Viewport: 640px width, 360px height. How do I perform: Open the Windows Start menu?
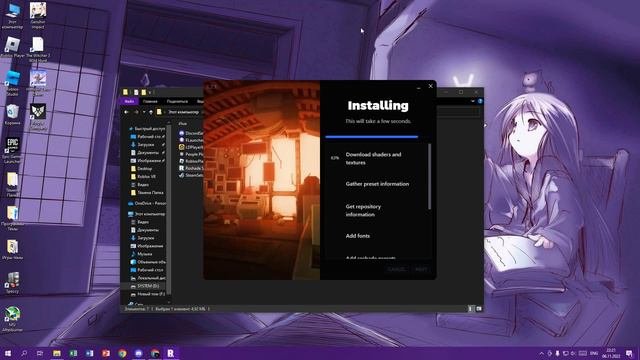tap(8, 353)
